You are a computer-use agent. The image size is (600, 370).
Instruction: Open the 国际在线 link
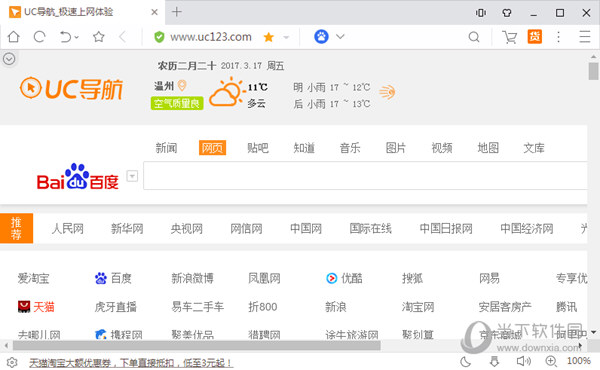click(370, 228)
